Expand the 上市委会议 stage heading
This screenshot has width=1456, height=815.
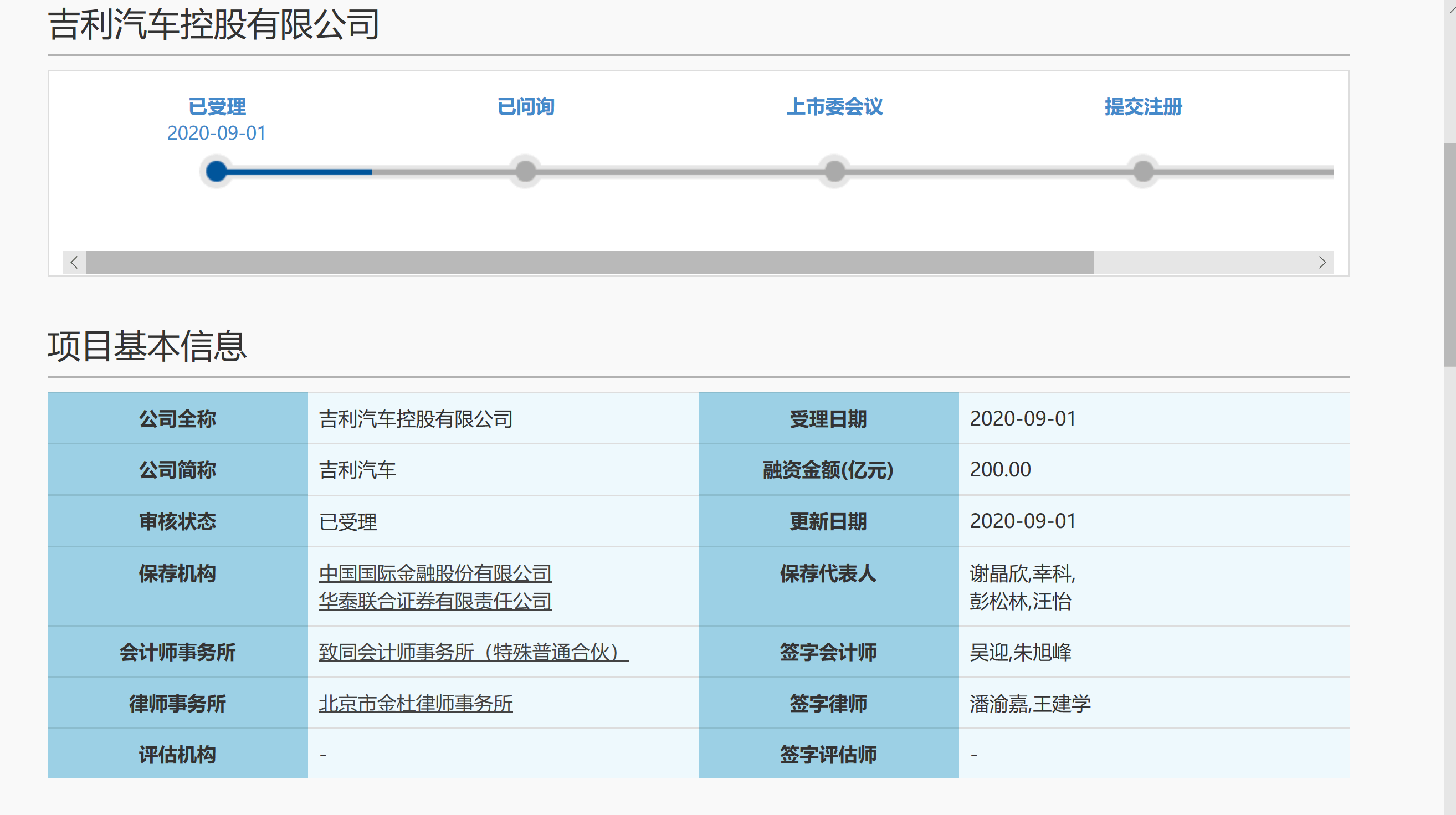click(834, 106)
